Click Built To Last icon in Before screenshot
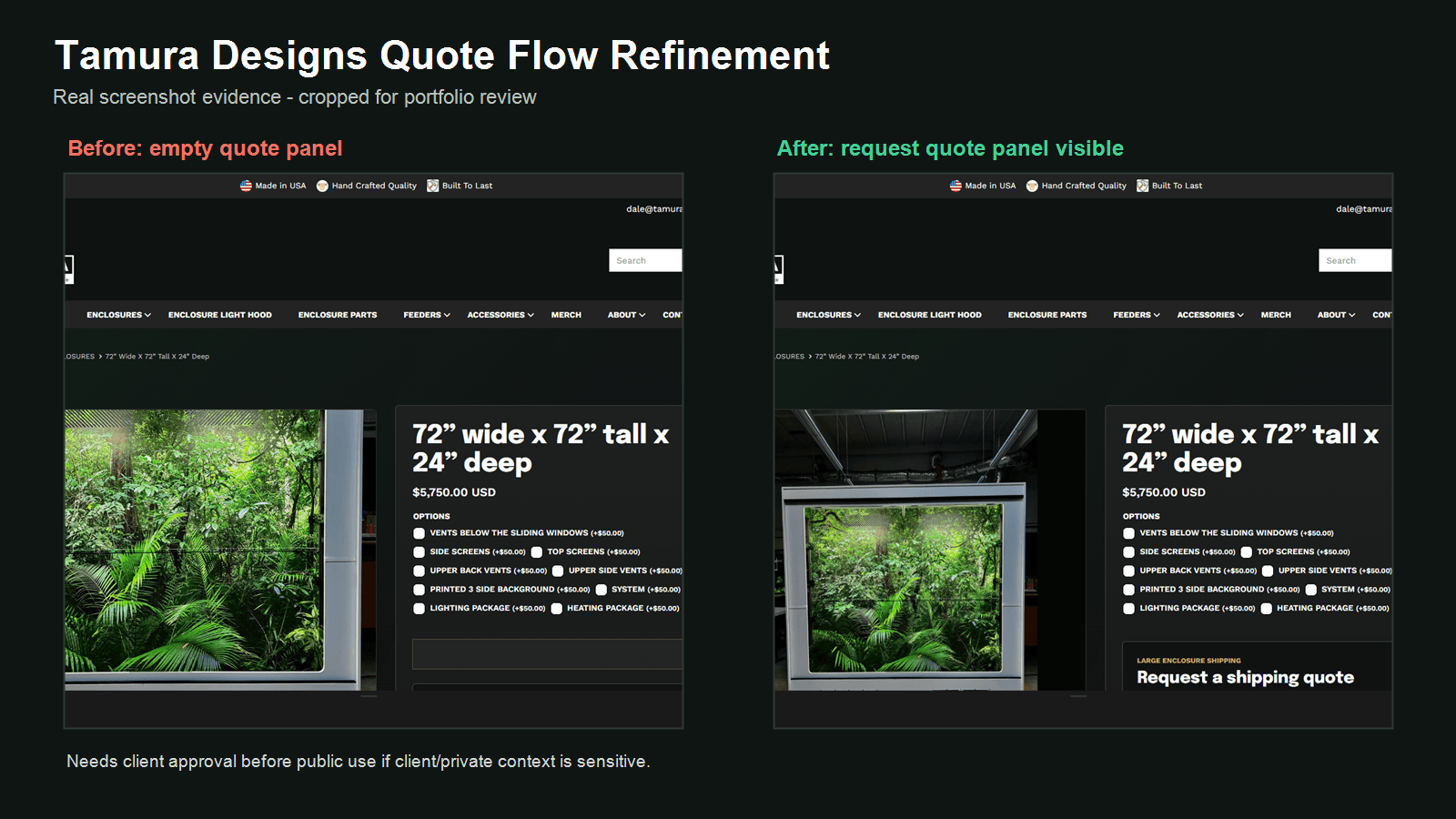This screenshot has width=1456, height=819. click(x=433, y=186)
